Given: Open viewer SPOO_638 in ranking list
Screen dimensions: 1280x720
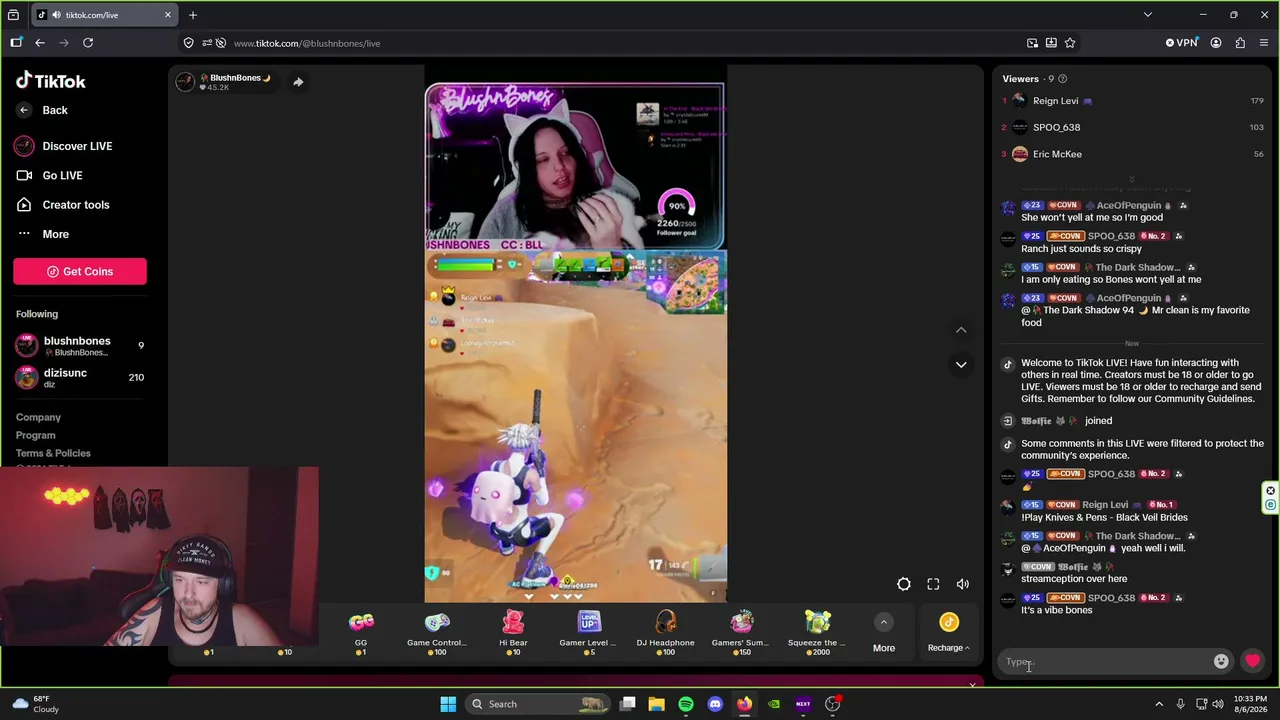Looking at the screenshot, I should [1133, 127].
